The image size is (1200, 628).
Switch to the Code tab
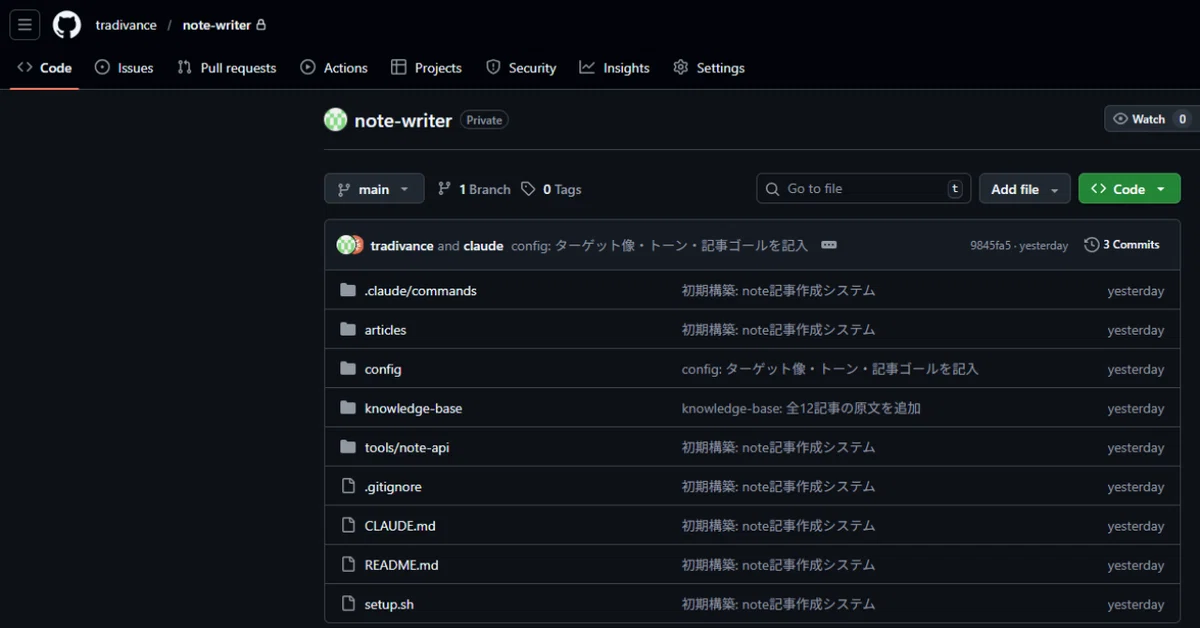click(45, 68)
